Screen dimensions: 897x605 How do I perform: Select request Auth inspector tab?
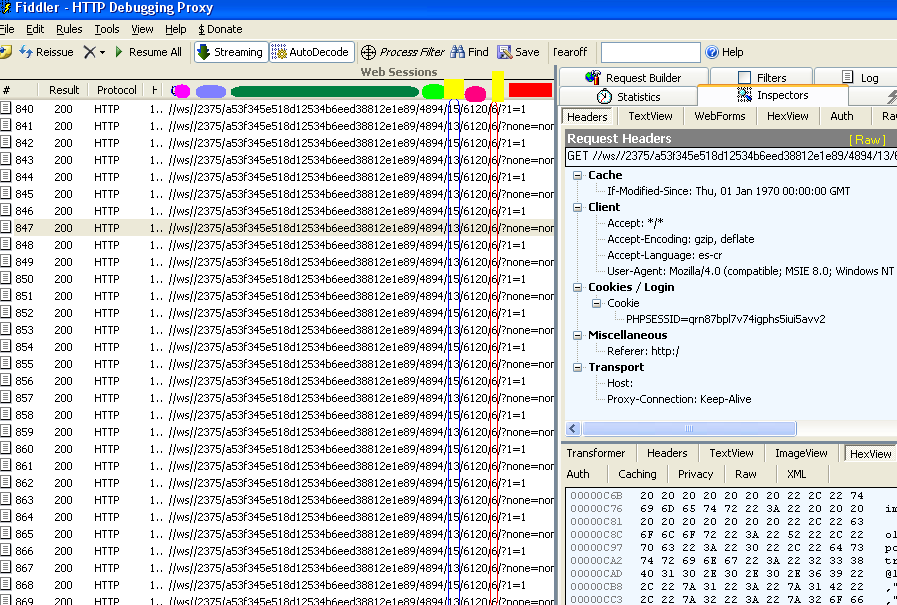[842, 116]
